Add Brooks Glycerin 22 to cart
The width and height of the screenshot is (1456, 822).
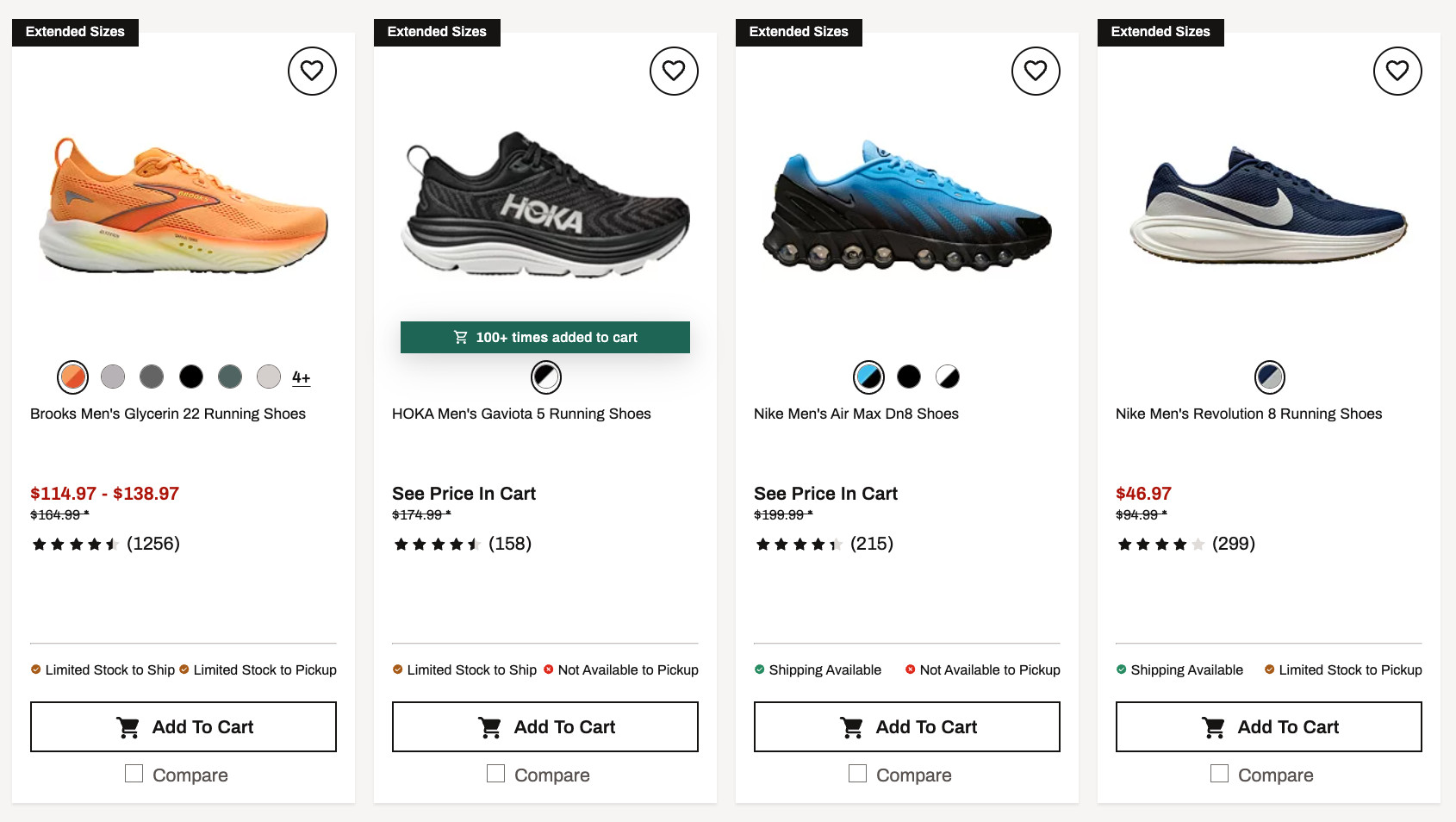click(184, 727)
